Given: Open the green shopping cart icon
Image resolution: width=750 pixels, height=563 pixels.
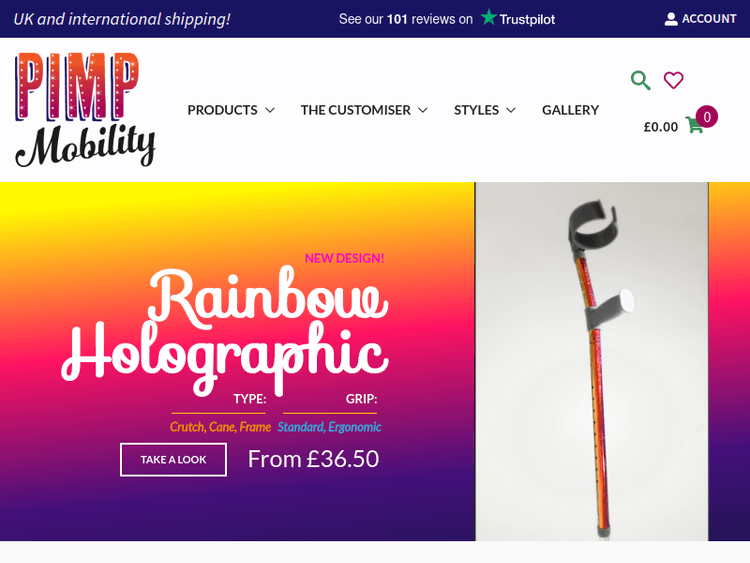Looking at the screenshot, I should pos(694,125).
